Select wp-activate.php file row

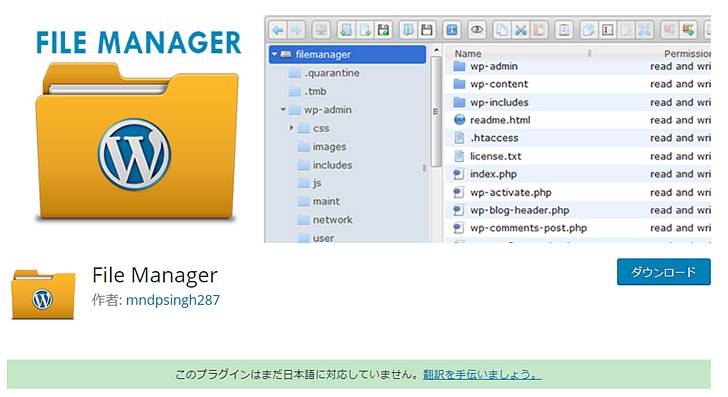[x=578, y=192]
